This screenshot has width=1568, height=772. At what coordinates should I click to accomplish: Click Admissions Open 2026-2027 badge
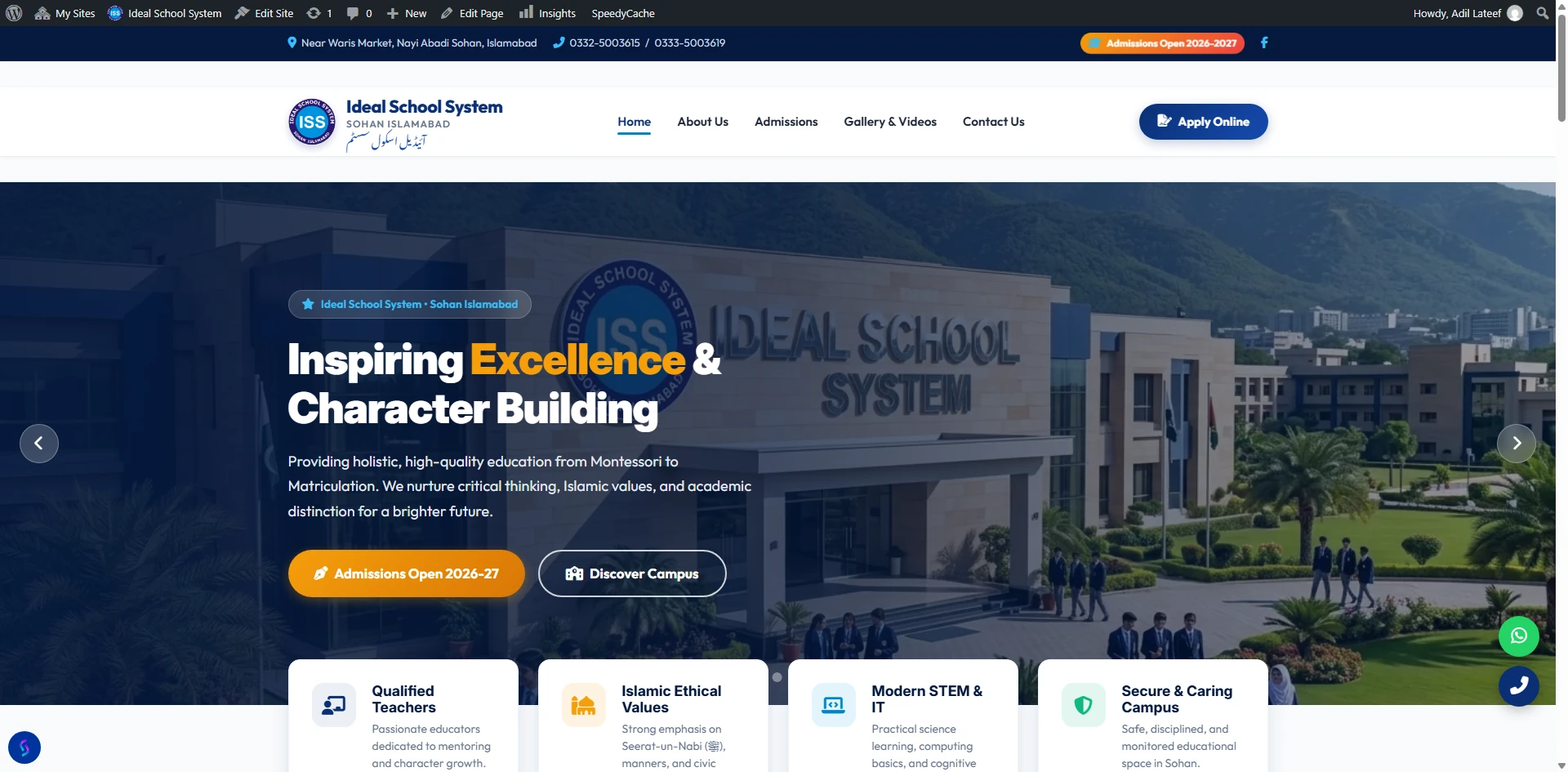point(1162,43)
